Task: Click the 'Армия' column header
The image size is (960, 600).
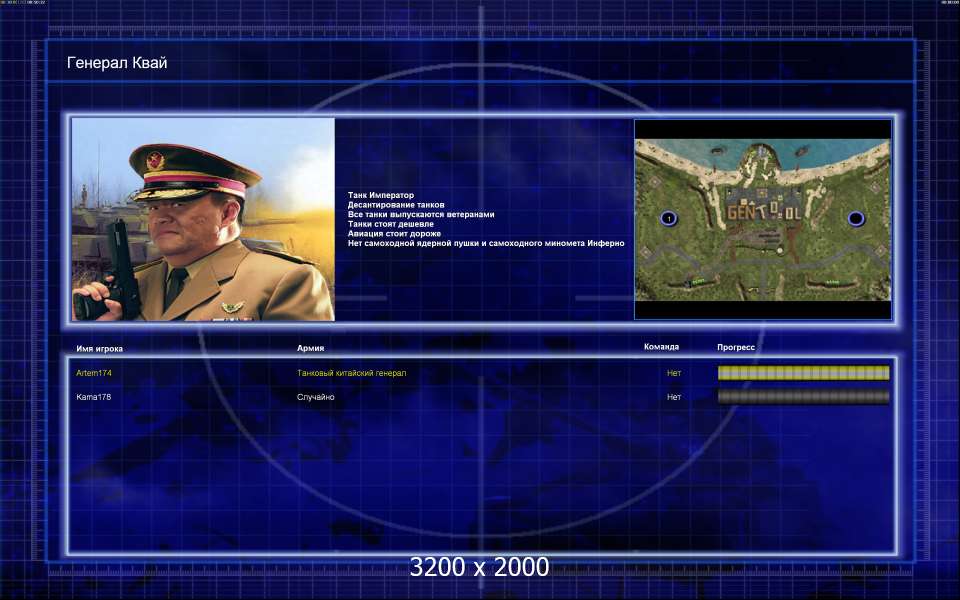Action: pos(310,348)
